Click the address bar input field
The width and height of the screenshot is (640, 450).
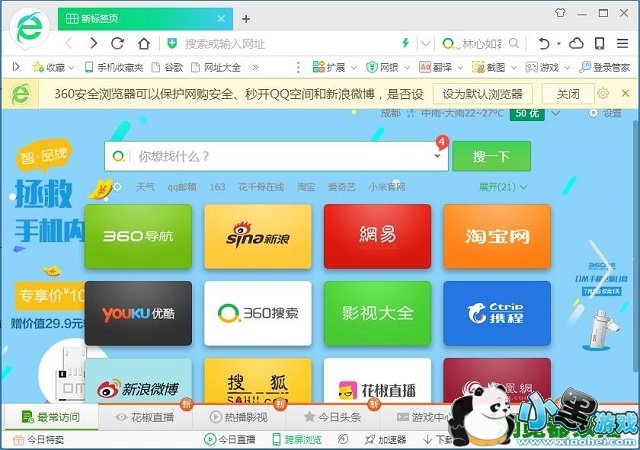[x=288, y=43]
